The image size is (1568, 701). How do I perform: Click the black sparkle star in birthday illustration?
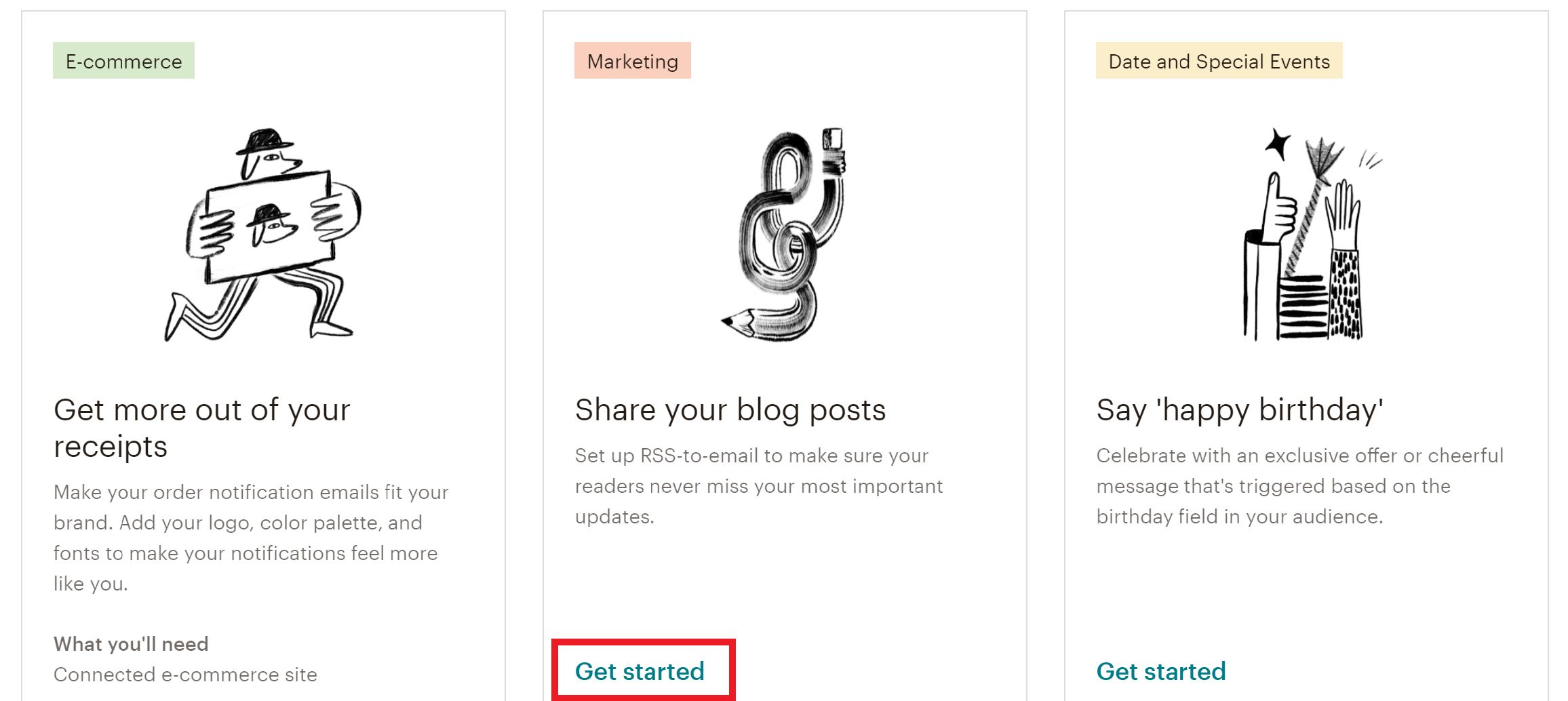click(1278, 144)
